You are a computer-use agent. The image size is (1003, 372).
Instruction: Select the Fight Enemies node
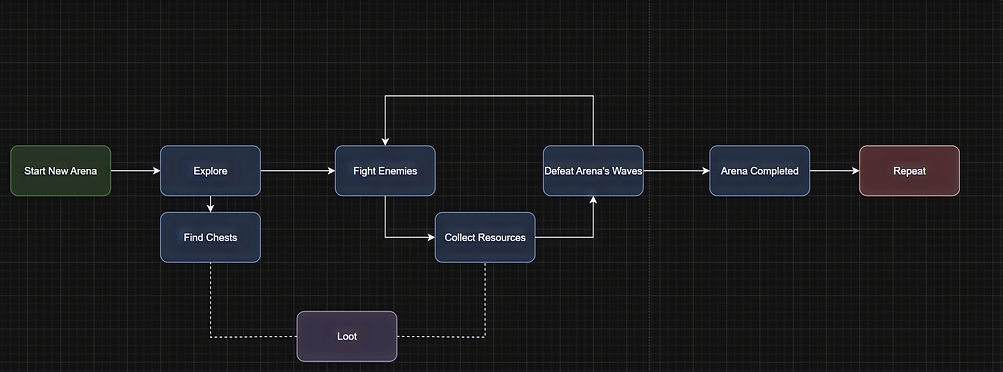pyautogui.click(x=385, y=171)
